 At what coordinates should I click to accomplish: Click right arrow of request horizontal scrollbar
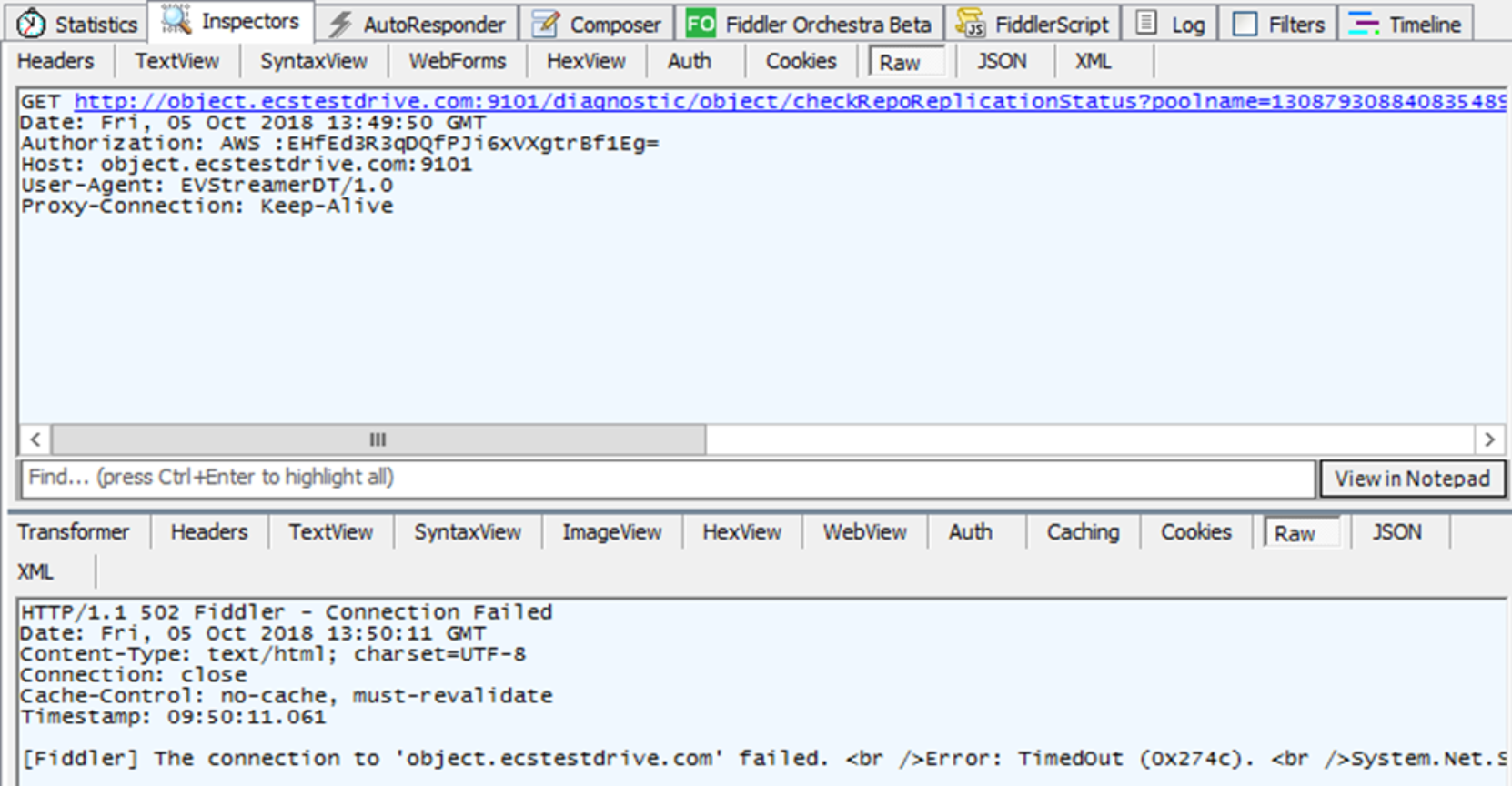pos(1489,439)
